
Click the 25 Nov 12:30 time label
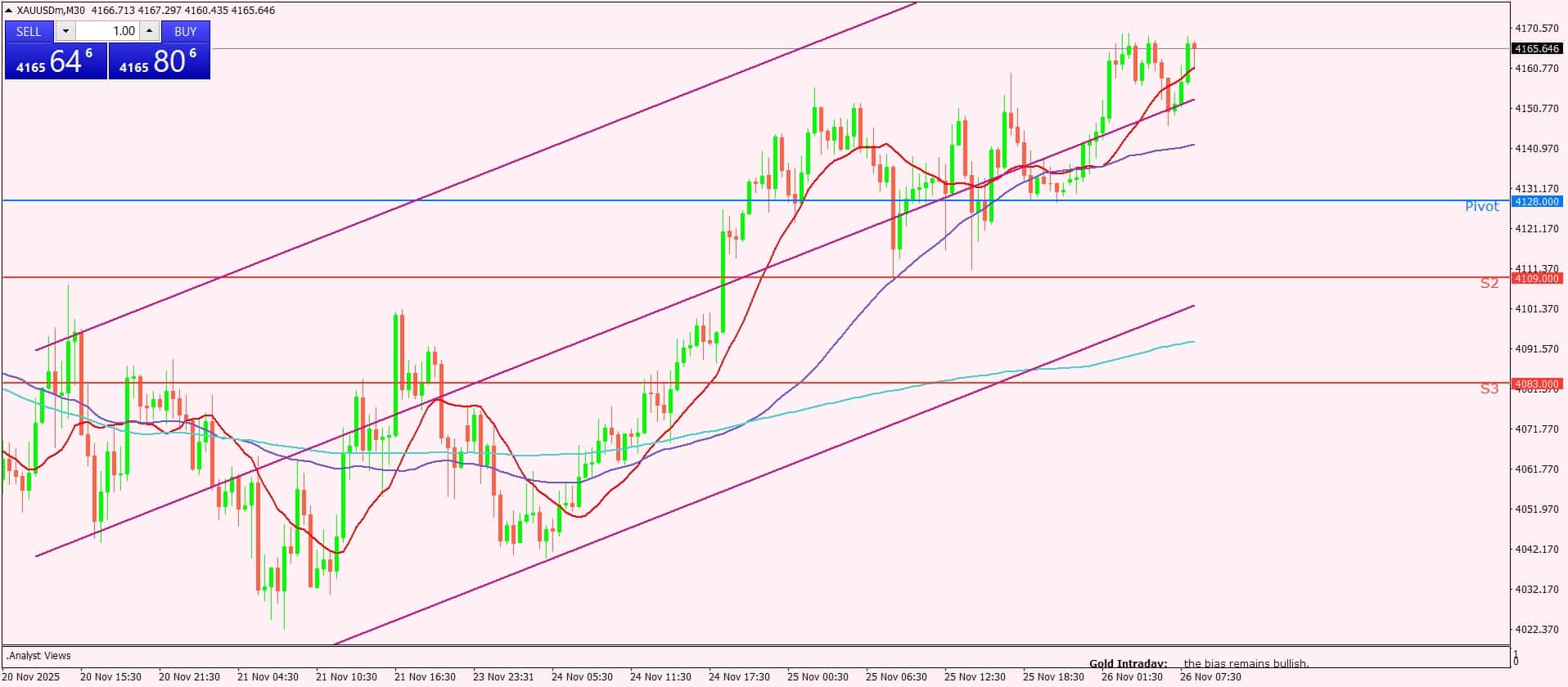975,676
